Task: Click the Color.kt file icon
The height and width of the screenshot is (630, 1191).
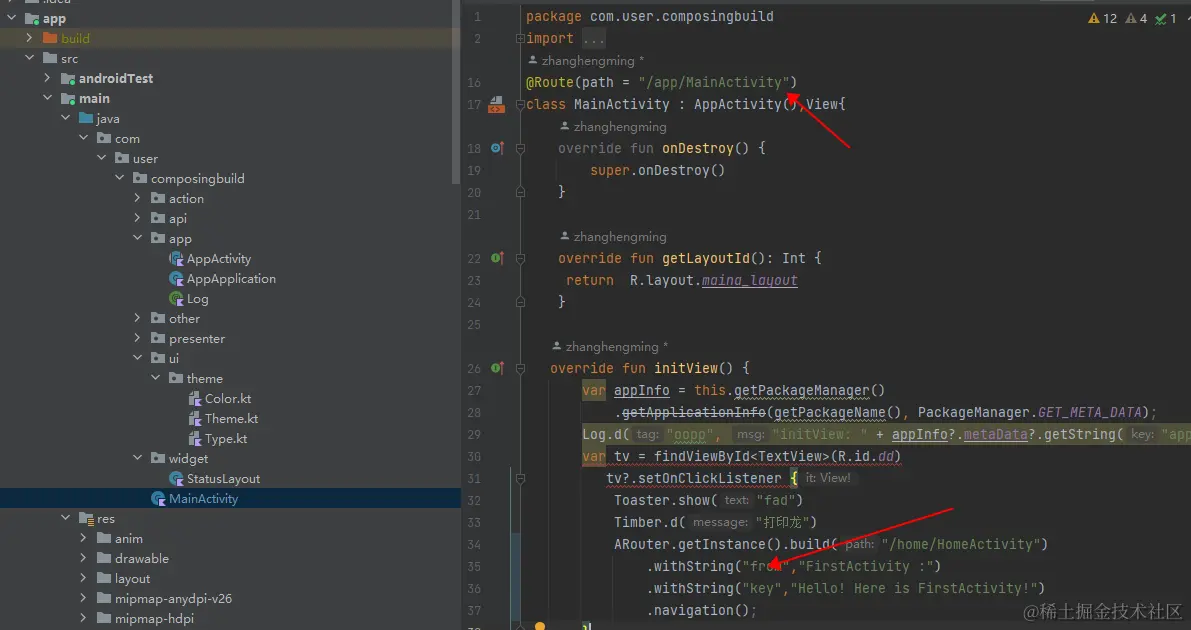Action: (194, 399)
